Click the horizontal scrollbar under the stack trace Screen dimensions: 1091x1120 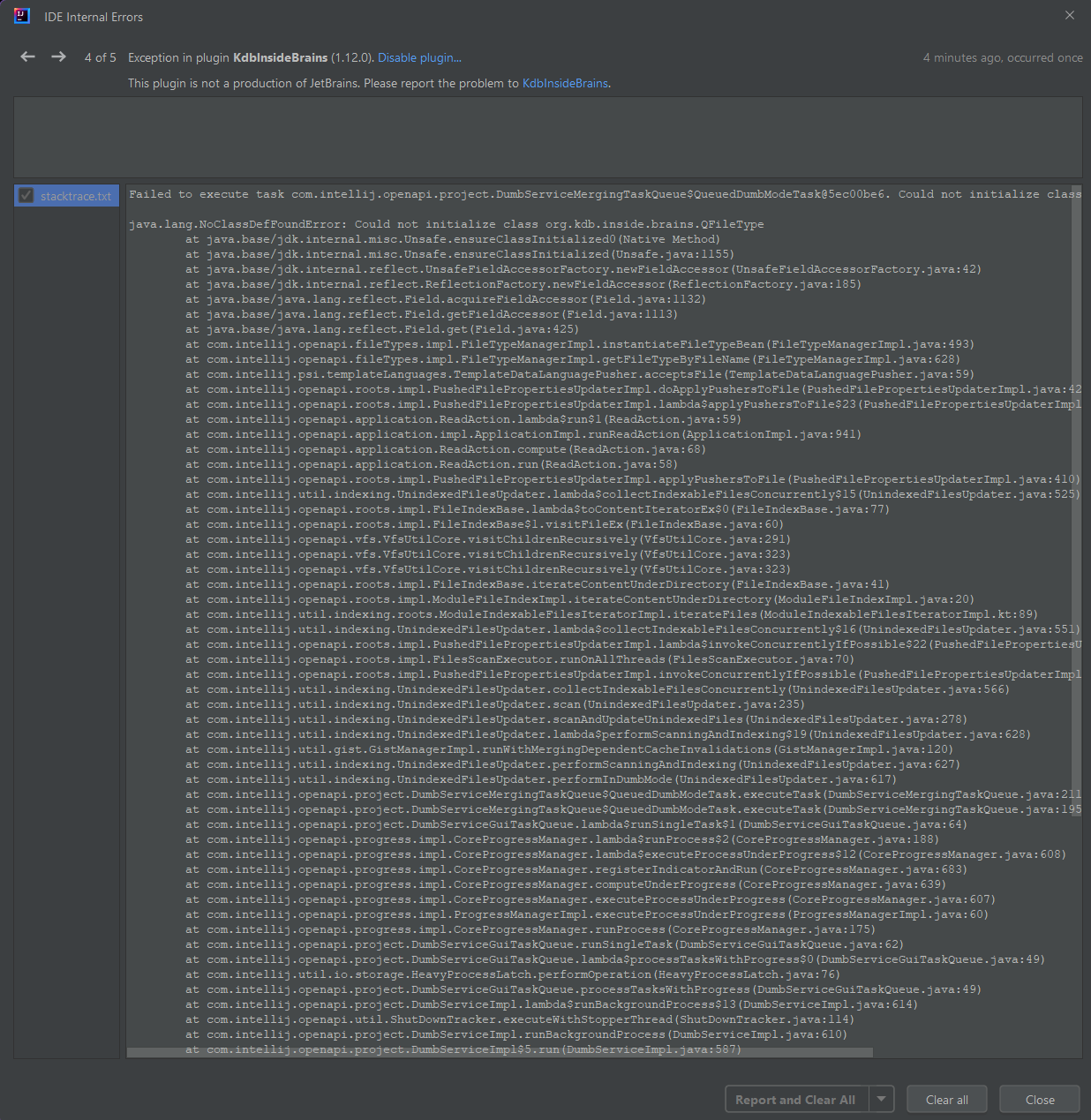tap(500, 1052)
